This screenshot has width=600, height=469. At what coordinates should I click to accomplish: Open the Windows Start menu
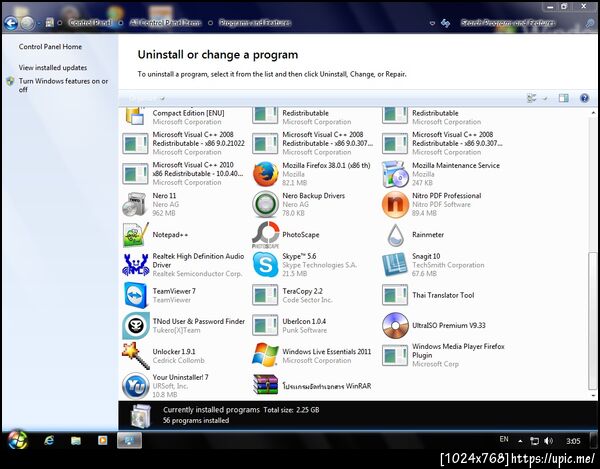pyautogui.click(x=17, y=440)
